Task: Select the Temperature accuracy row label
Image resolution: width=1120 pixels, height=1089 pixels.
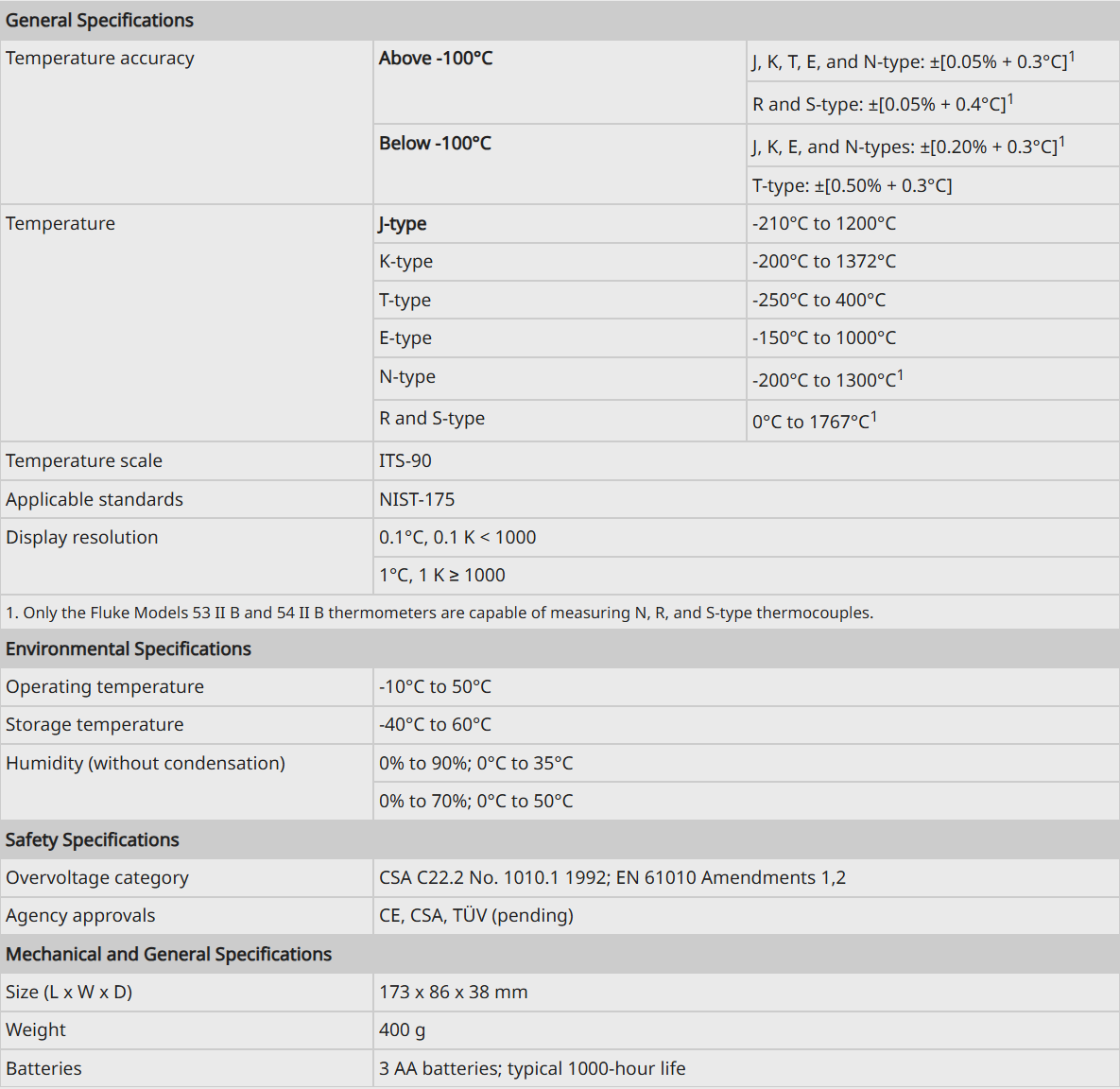Action: point(100,58)
